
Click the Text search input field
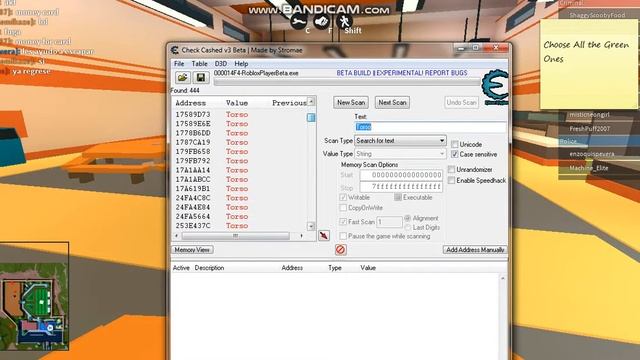[x=430, y=127]
